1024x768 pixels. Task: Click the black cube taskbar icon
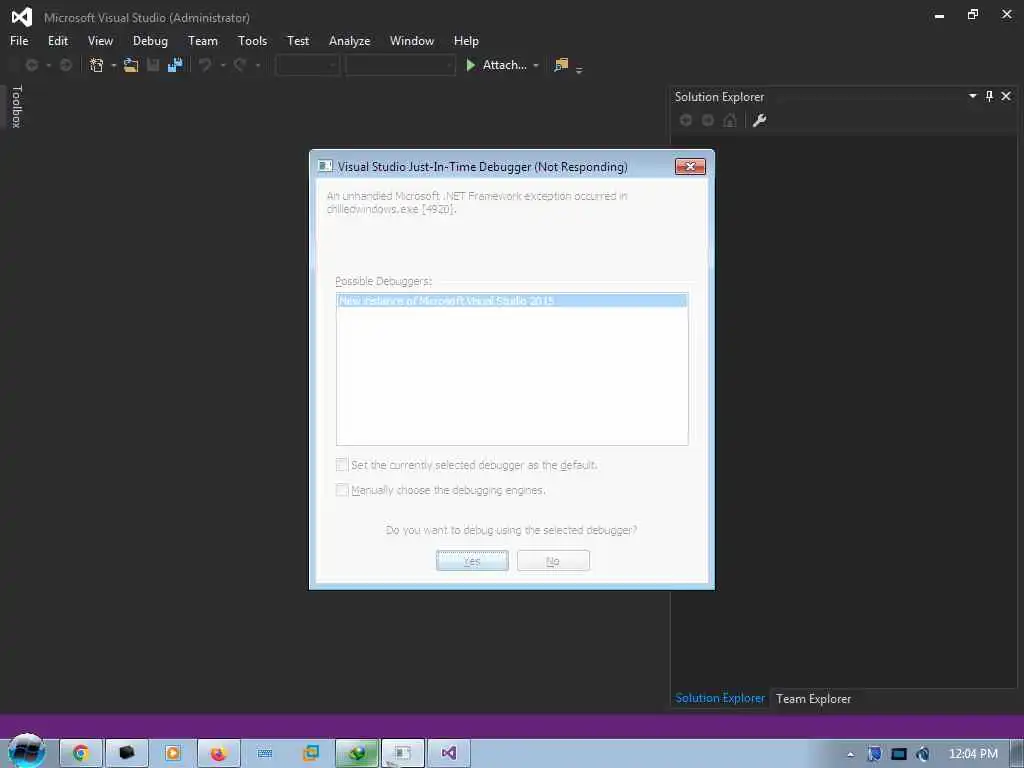point(127,753)
